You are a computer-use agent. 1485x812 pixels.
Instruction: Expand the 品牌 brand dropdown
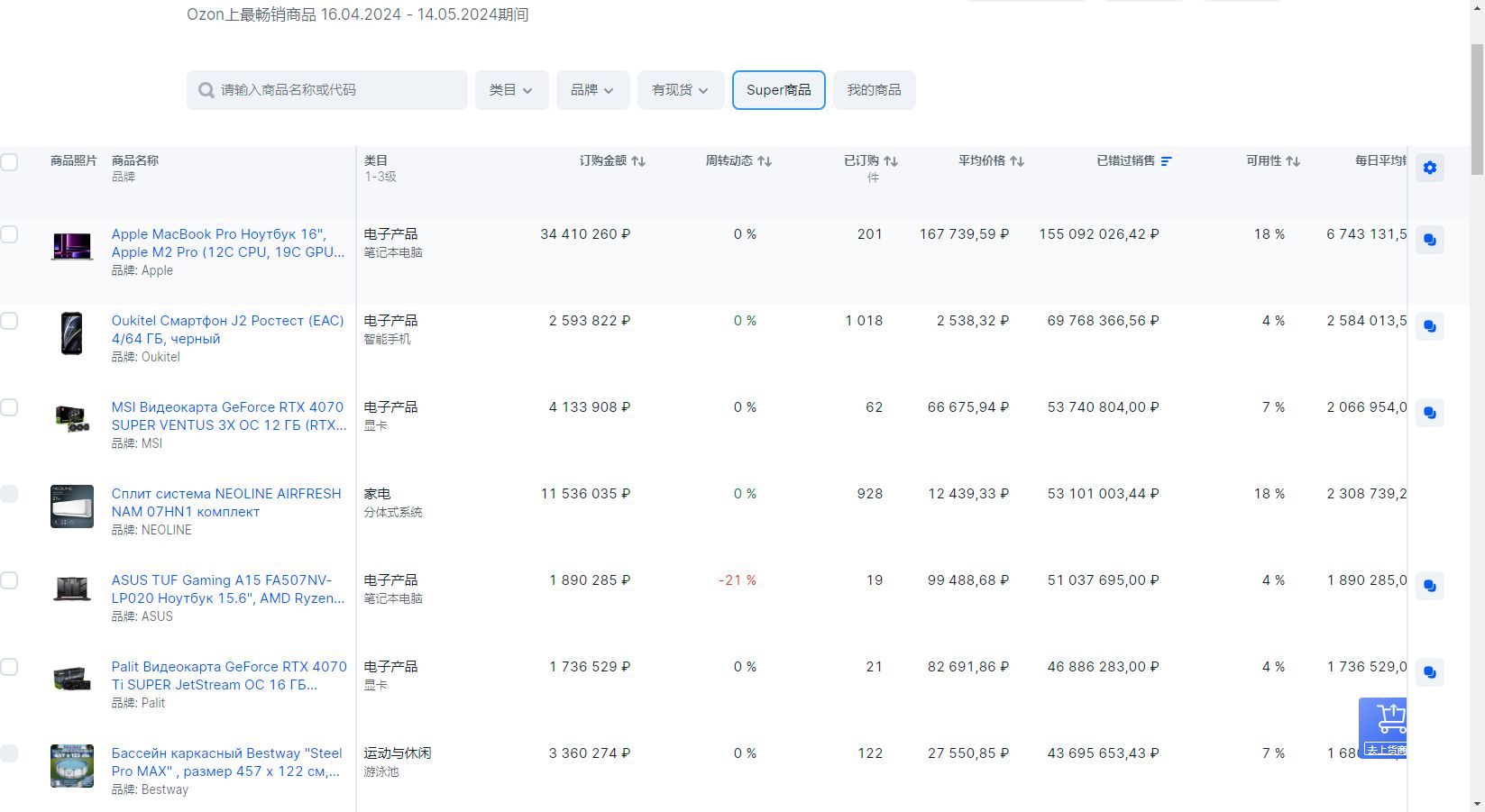[592, 90]
